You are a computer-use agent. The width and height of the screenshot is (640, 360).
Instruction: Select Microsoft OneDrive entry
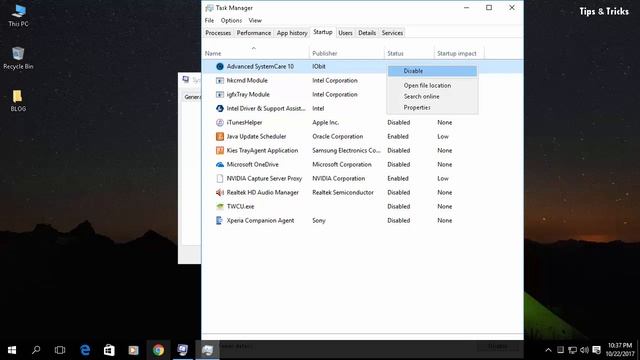click(253, 164)
